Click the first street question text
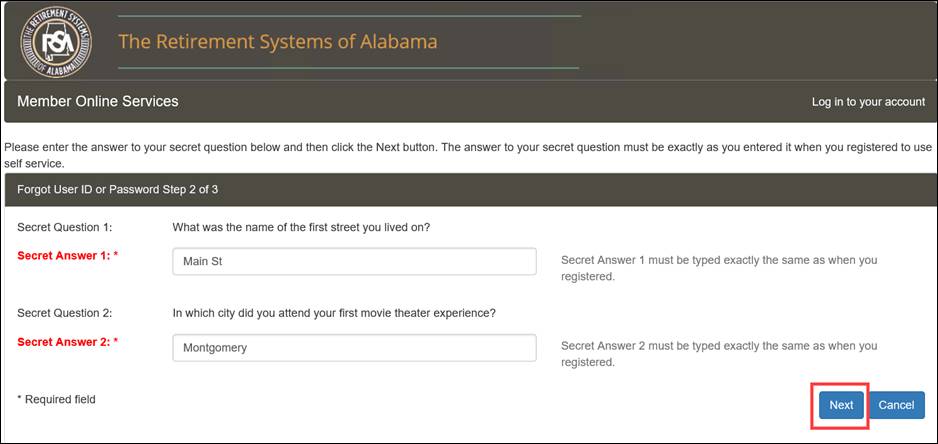 point(302,227)
